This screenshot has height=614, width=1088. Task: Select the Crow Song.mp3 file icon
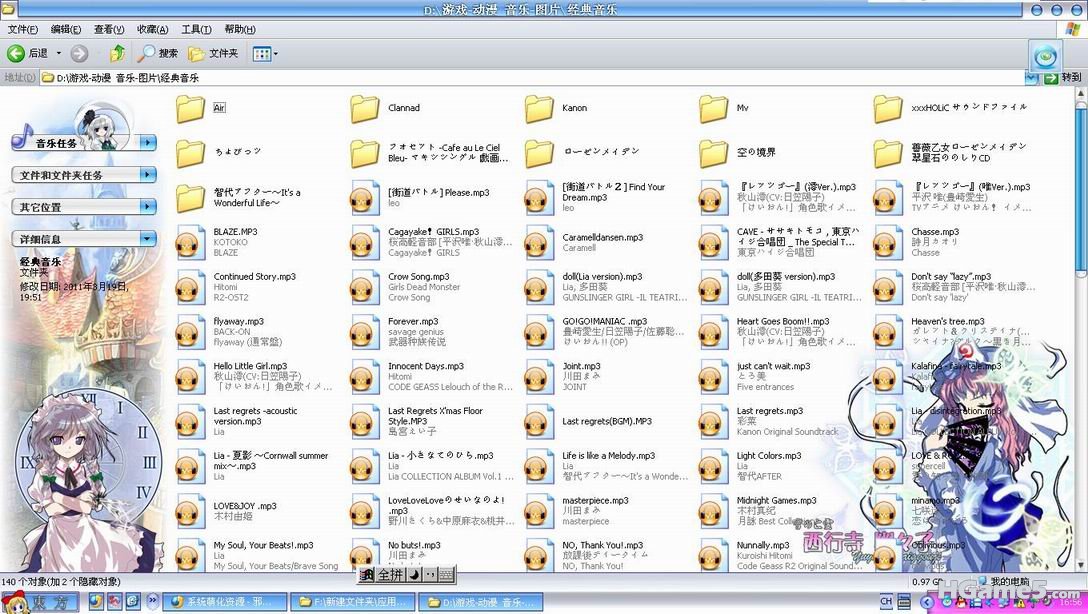pyautogui.click(x=365, y=287)
